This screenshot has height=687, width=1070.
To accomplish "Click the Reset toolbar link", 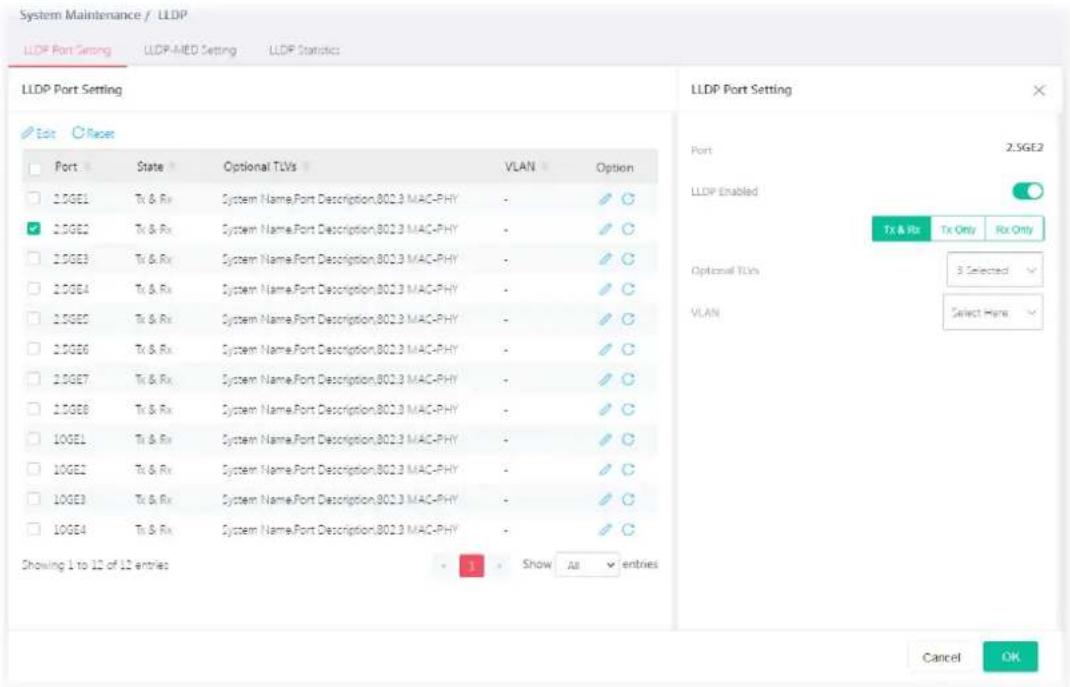I will (x=93, y=134).
